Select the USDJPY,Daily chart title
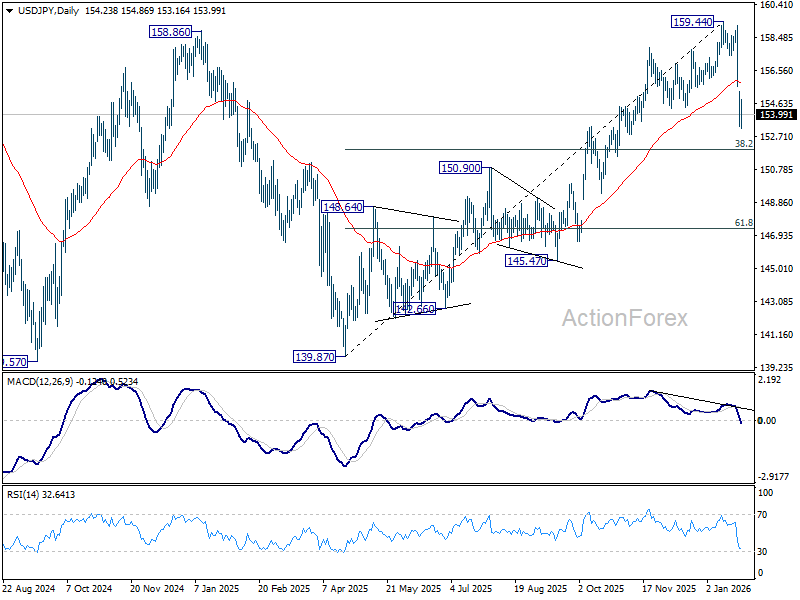This screenshot has width=800, height=600. click(x=48, y=11)
